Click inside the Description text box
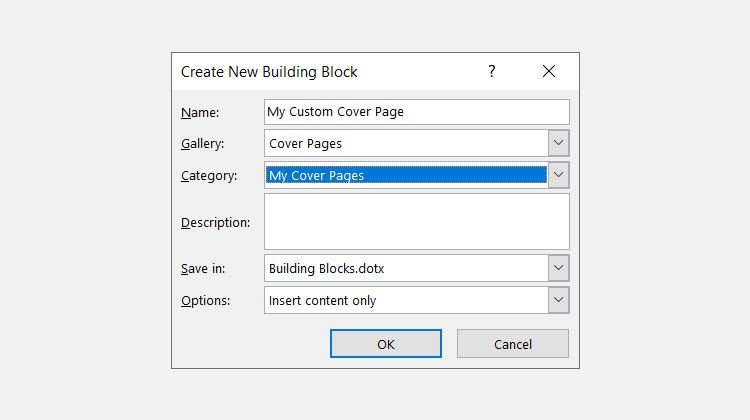This screenshot has width=750, height=420. (417, 221)
